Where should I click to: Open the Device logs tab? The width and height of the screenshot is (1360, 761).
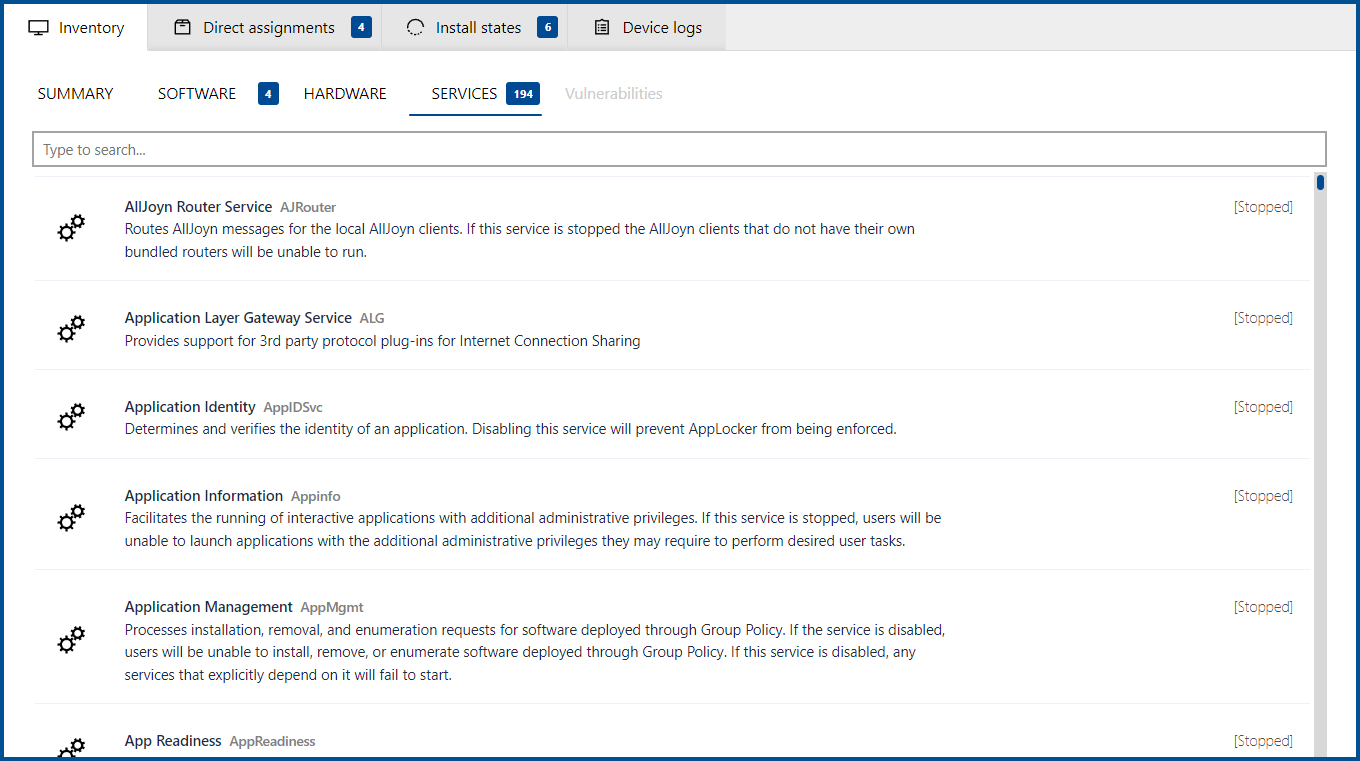pos(661,28)
